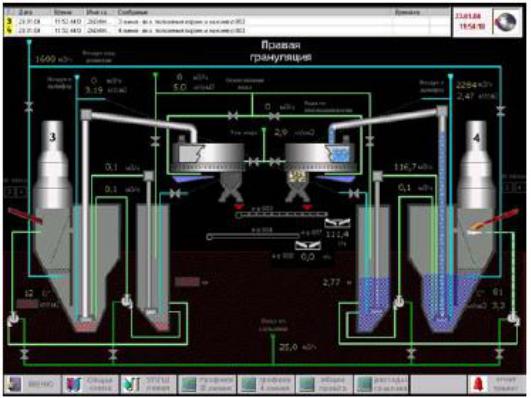Image resolution: width=531 pixels, height=398 pixels.
Task: Click the 2,9 pressure value between granulators
Action: (x=281, y=133)
